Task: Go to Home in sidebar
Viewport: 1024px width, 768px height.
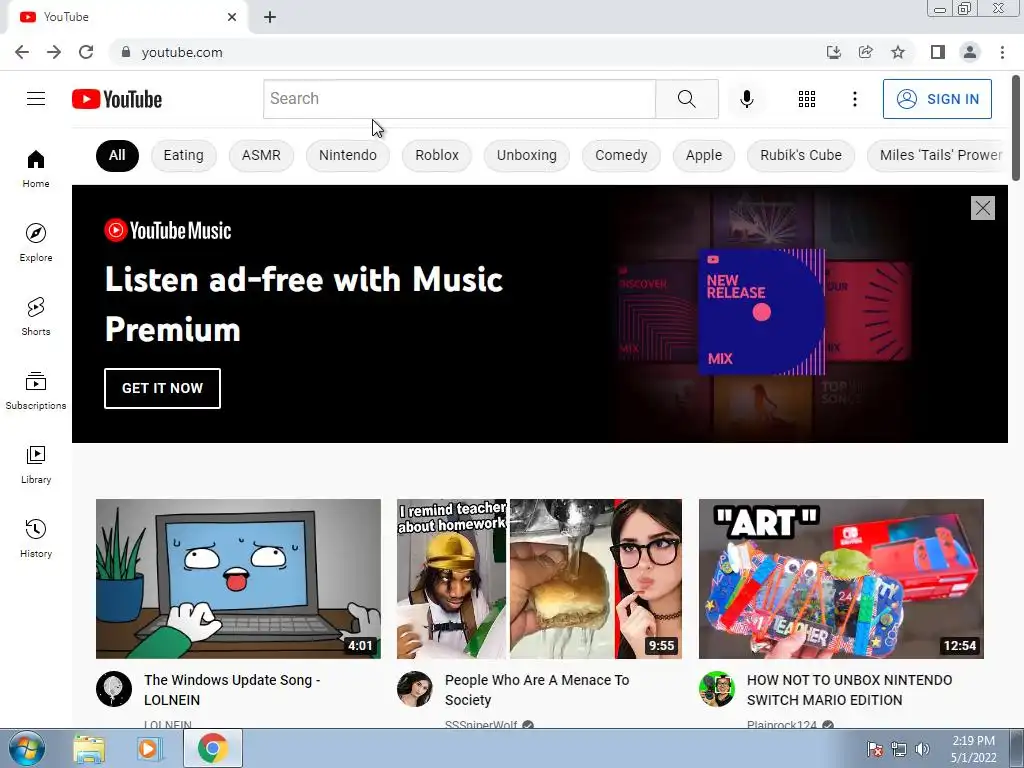Action: pyautogui.click(x=36, y=168)
